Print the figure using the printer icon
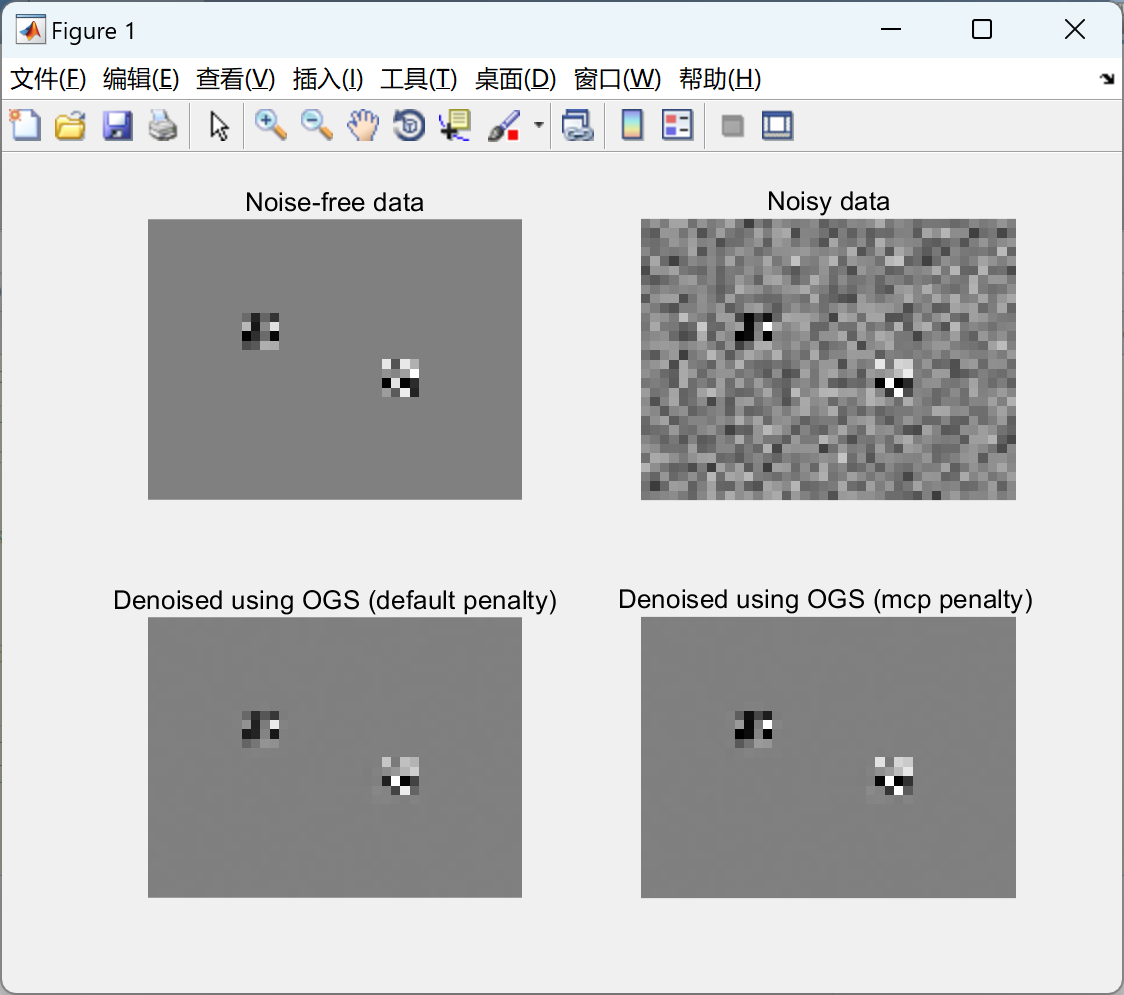1124x995 pixels. click(x=163, y=125)
